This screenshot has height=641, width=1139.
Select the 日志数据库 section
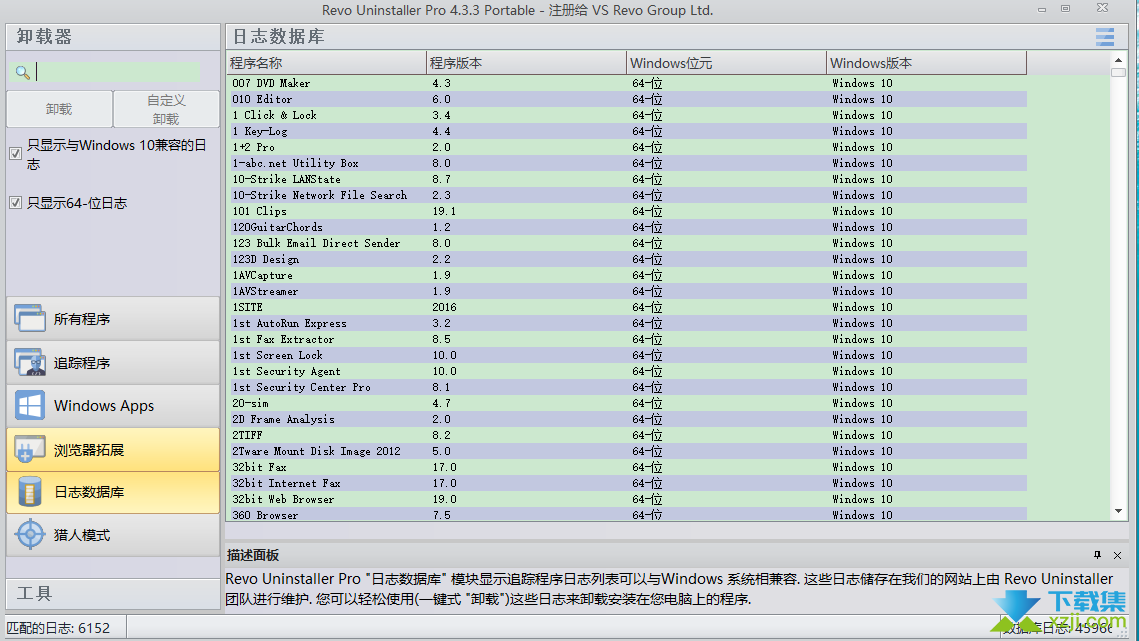click(113, 492)
